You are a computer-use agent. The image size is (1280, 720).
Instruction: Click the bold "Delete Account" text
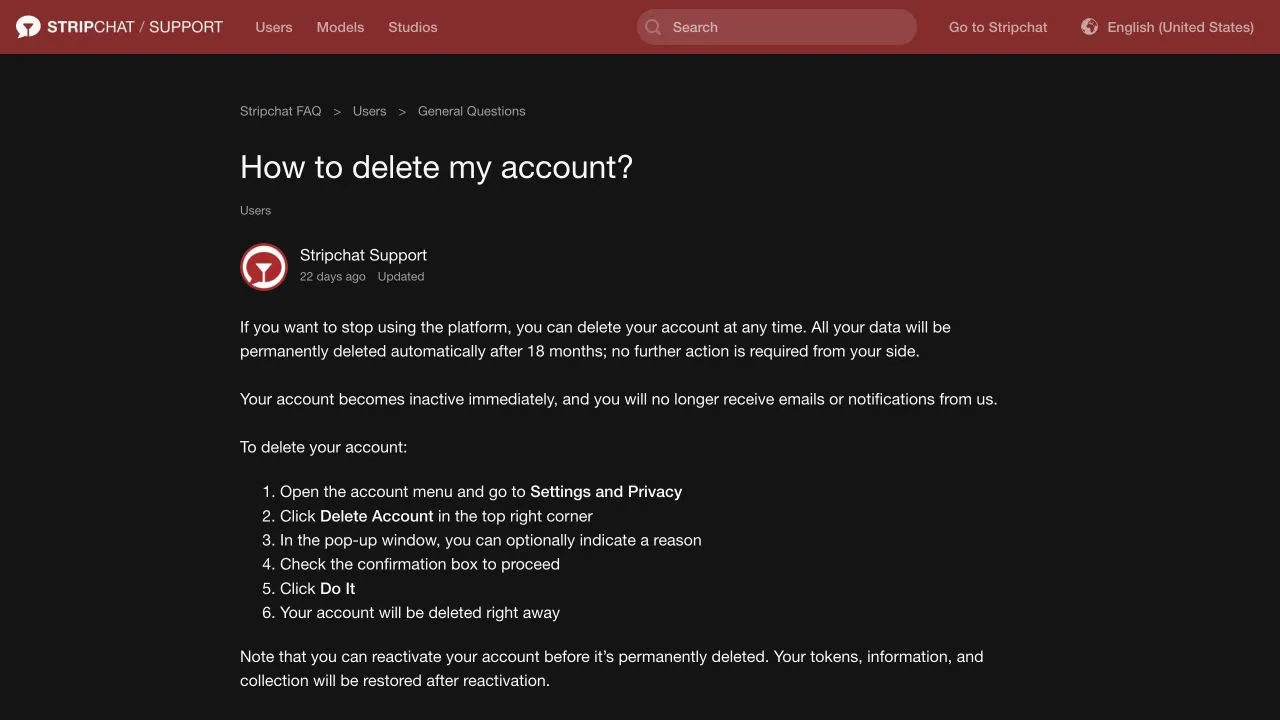pos(377,516)
